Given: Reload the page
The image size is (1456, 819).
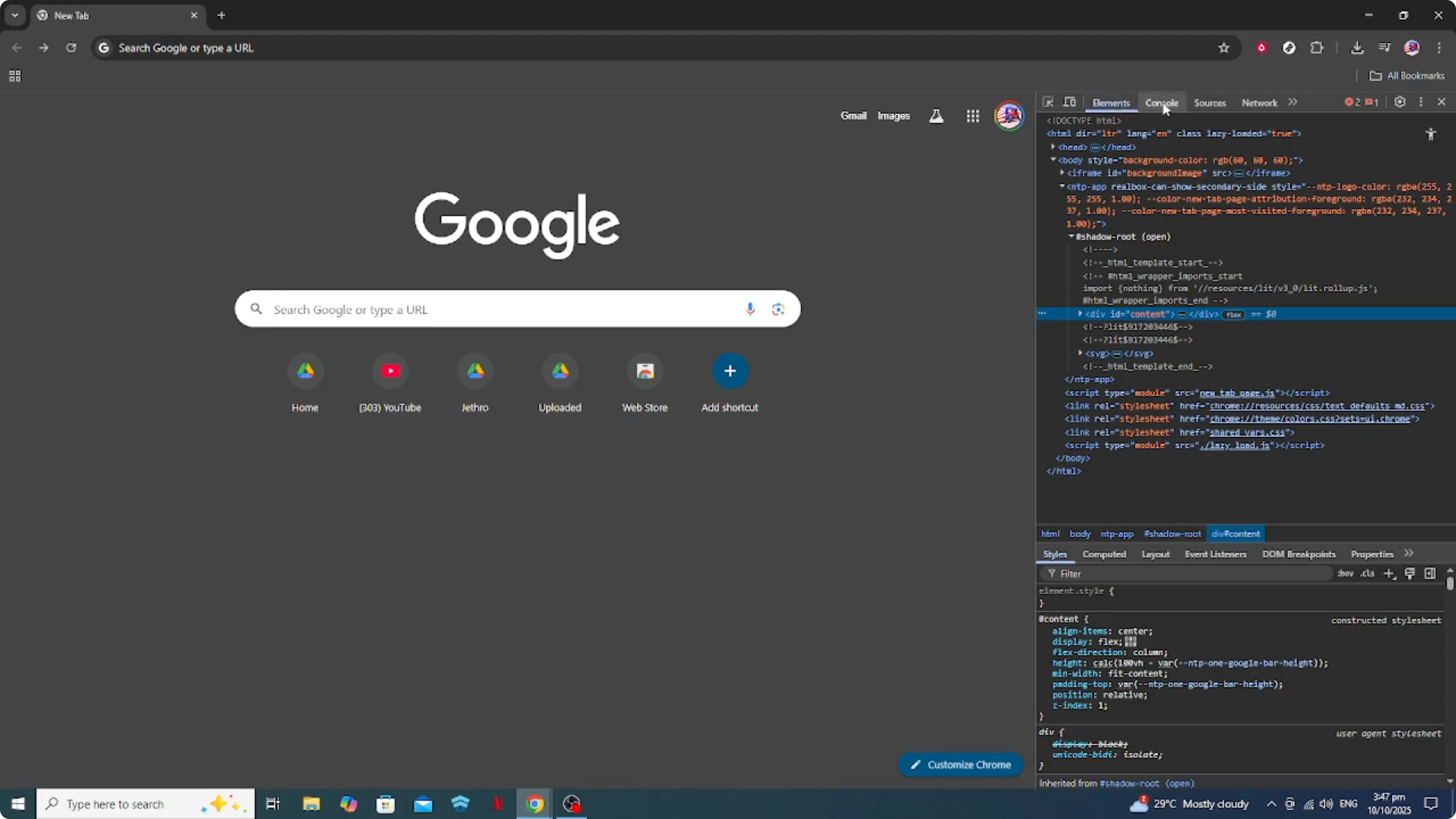Looking at the screenshot, I should coord(71,48).
